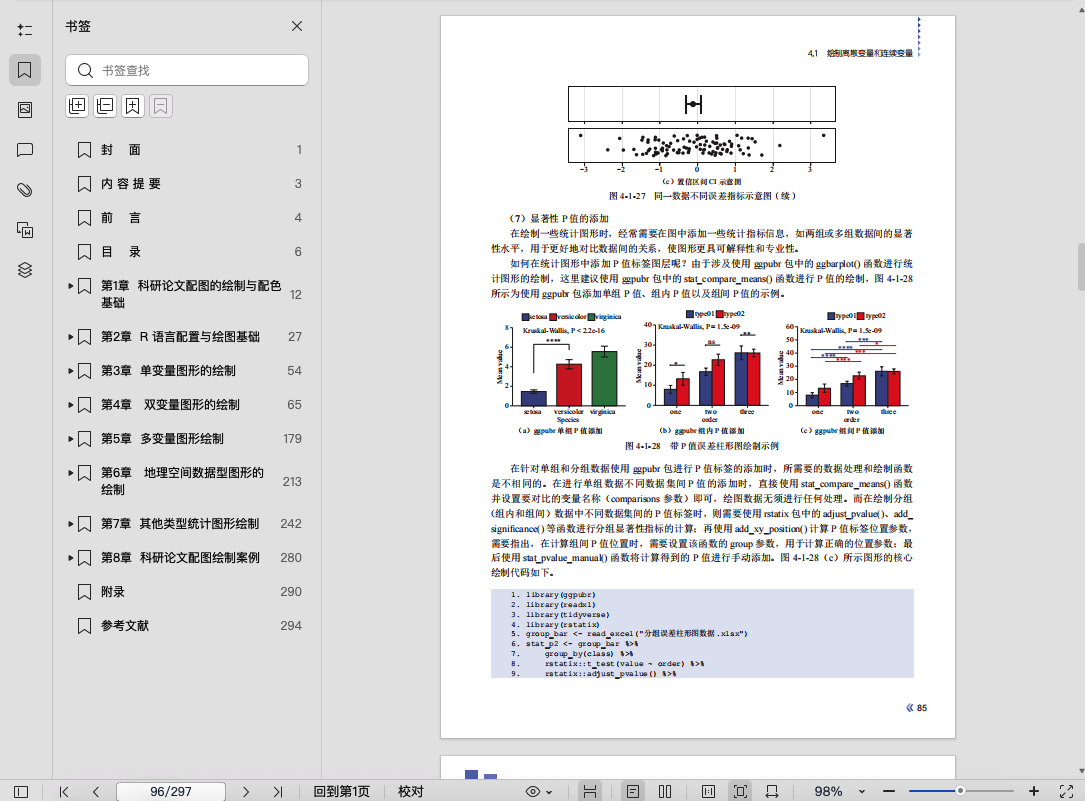
Task: Open the layers panel icon
Action: pos(25,270)
